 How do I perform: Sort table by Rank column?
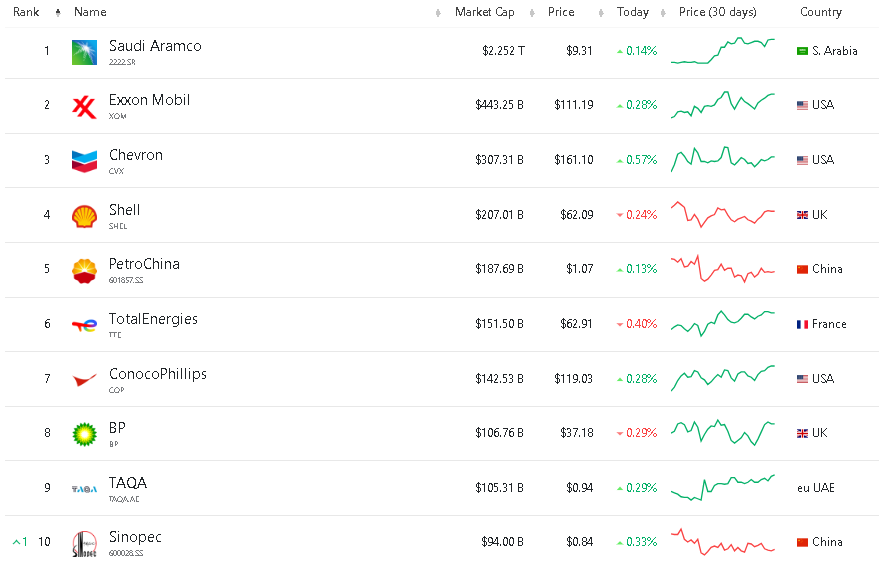point(26,12)
